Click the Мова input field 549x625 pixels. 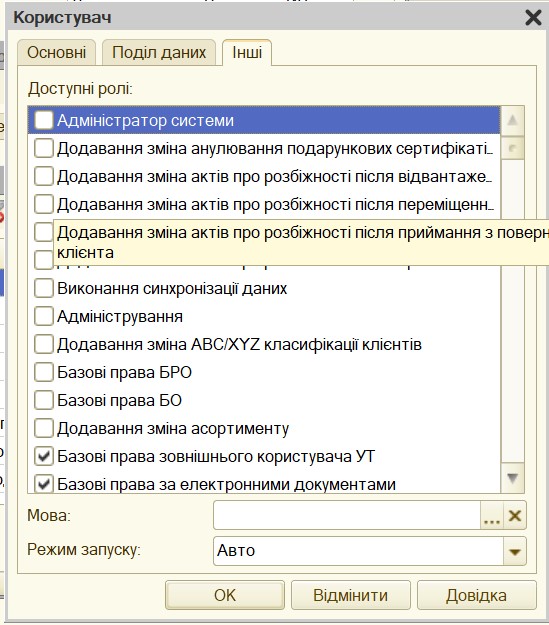pos(346,515)
